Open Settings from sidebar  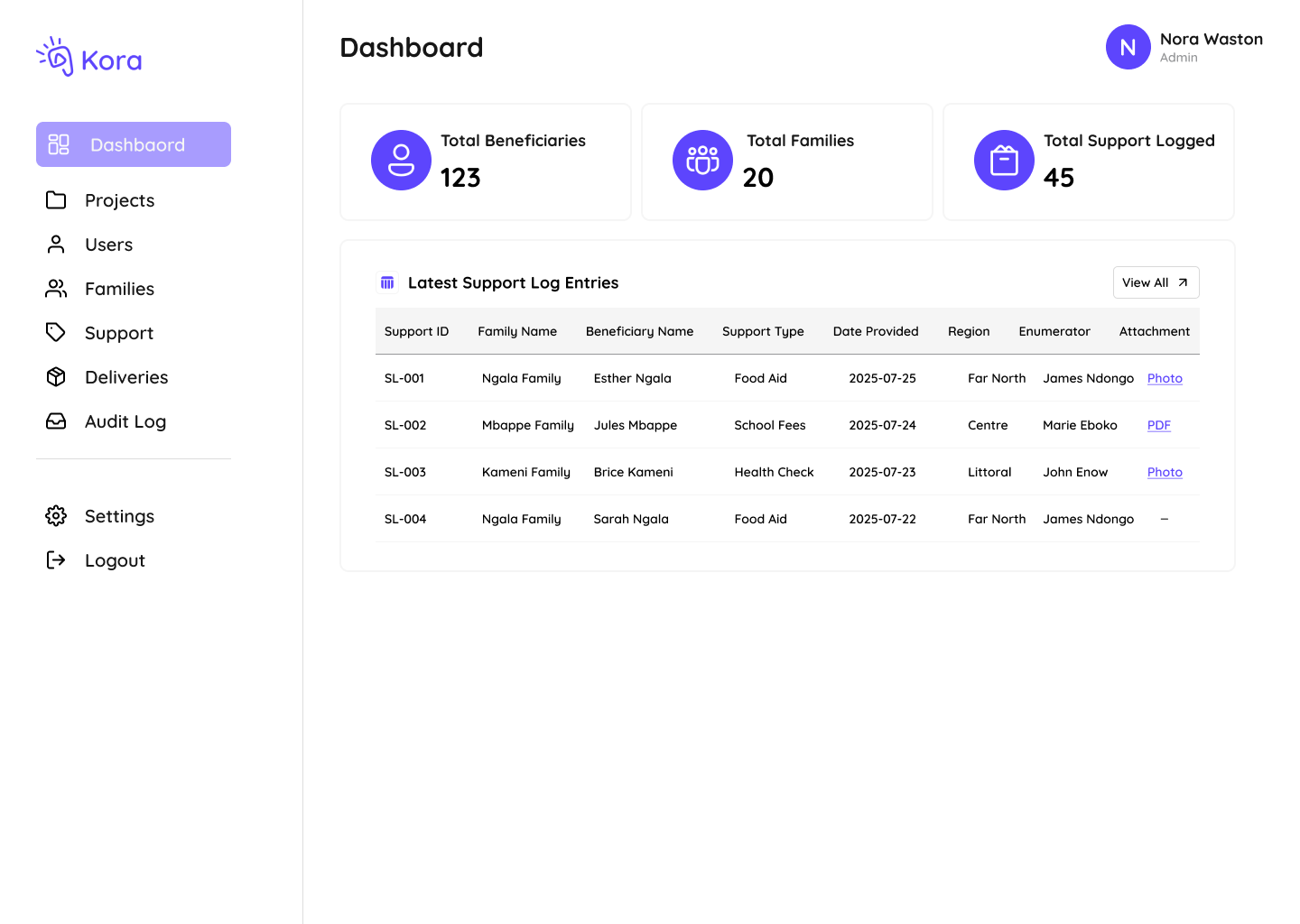119,516
